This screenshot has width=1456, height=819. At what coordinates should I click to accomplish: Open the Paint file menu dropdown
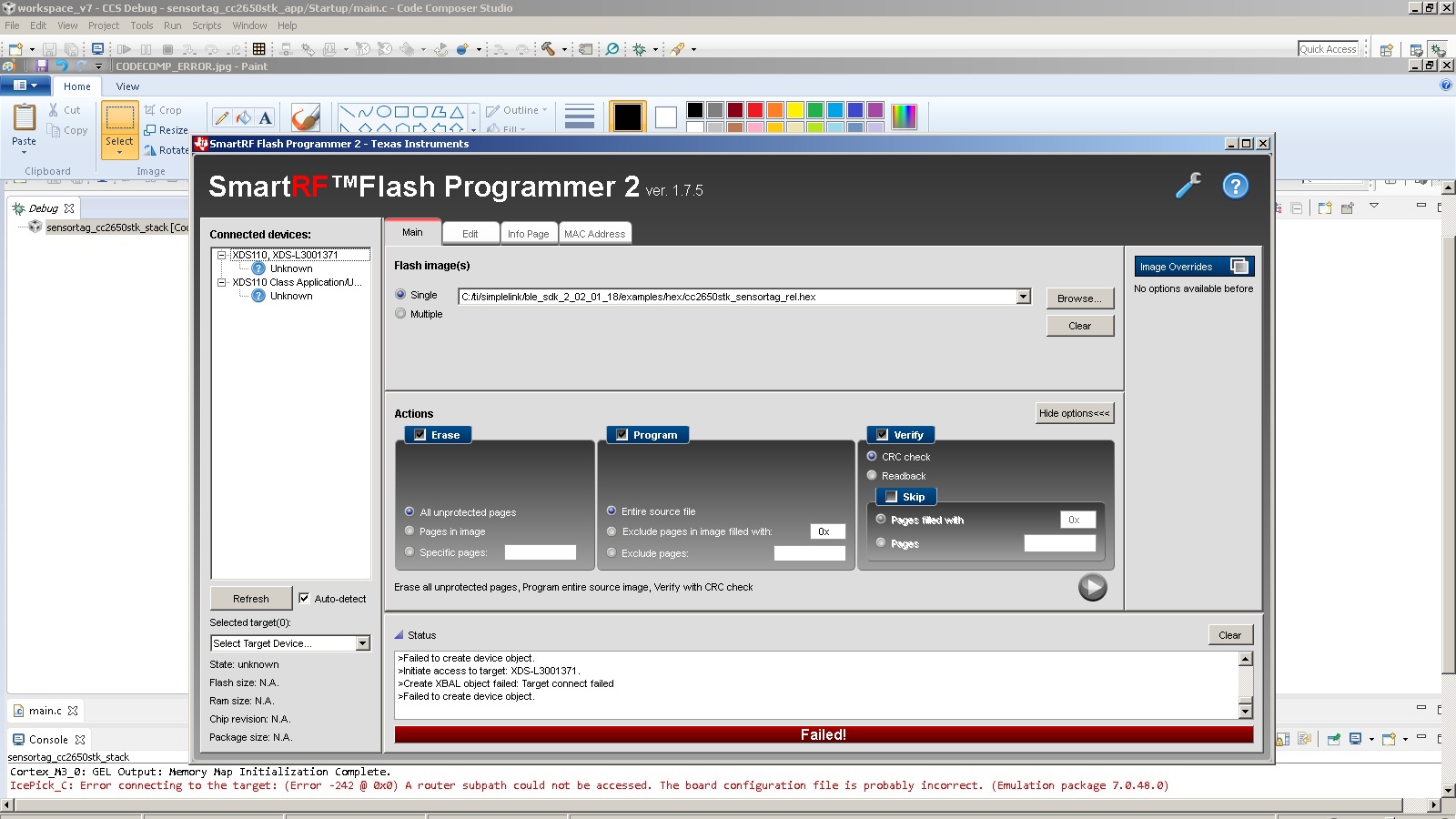25,86
